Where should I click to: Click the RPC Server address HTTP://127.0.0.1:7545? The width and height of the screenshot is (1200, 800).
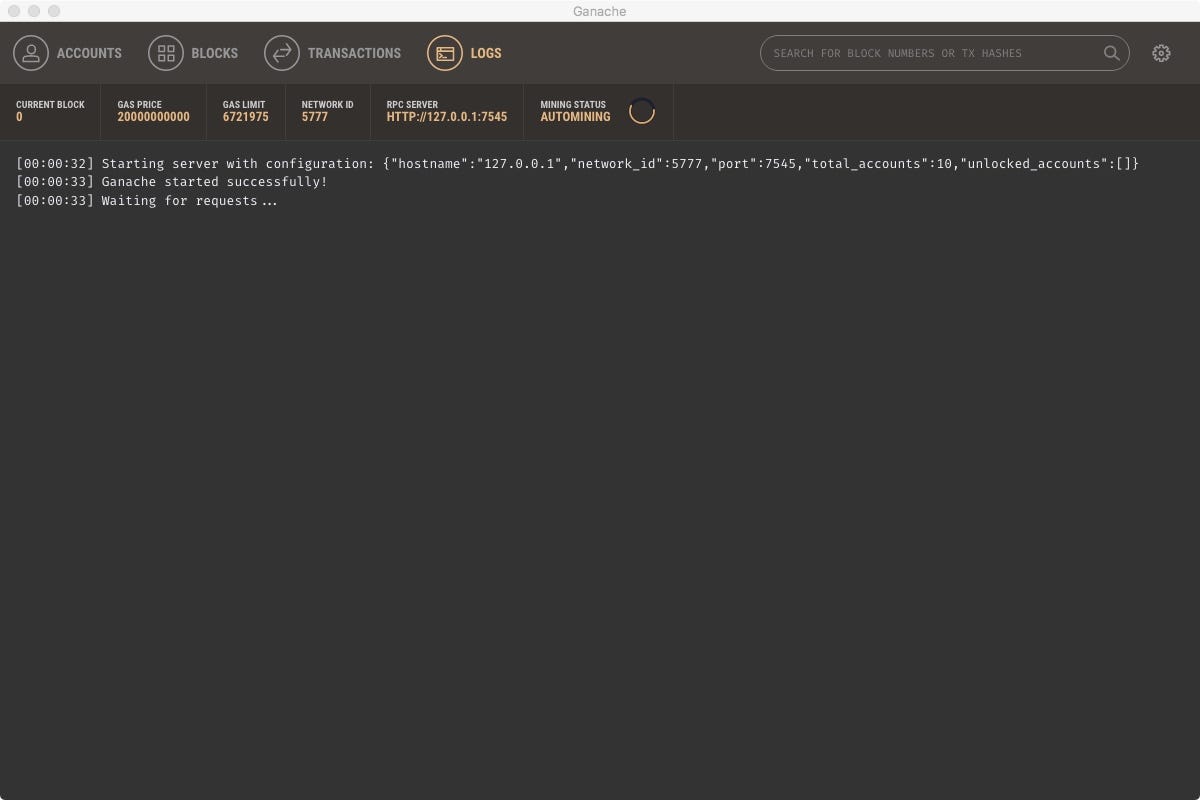(447, 117)
